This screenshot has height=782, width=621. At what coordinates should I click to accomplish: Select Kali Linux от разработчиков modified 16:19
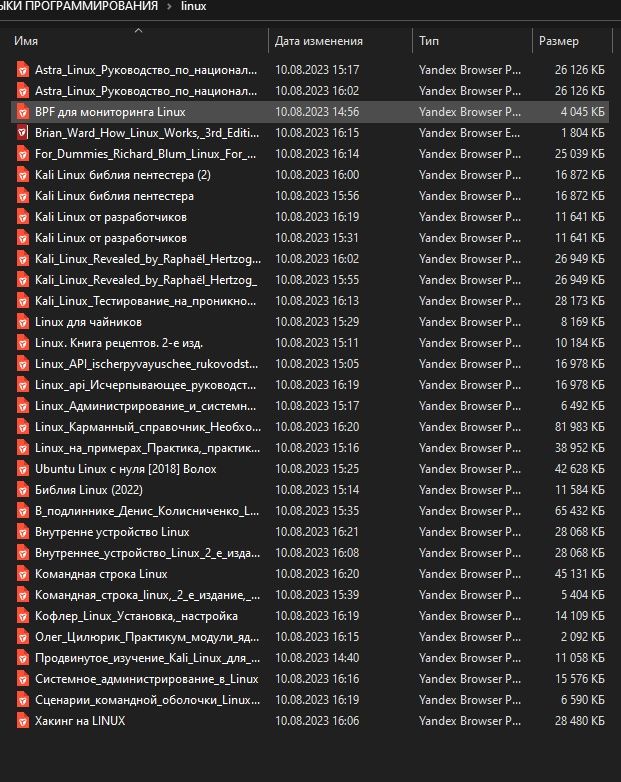(111, 217)
